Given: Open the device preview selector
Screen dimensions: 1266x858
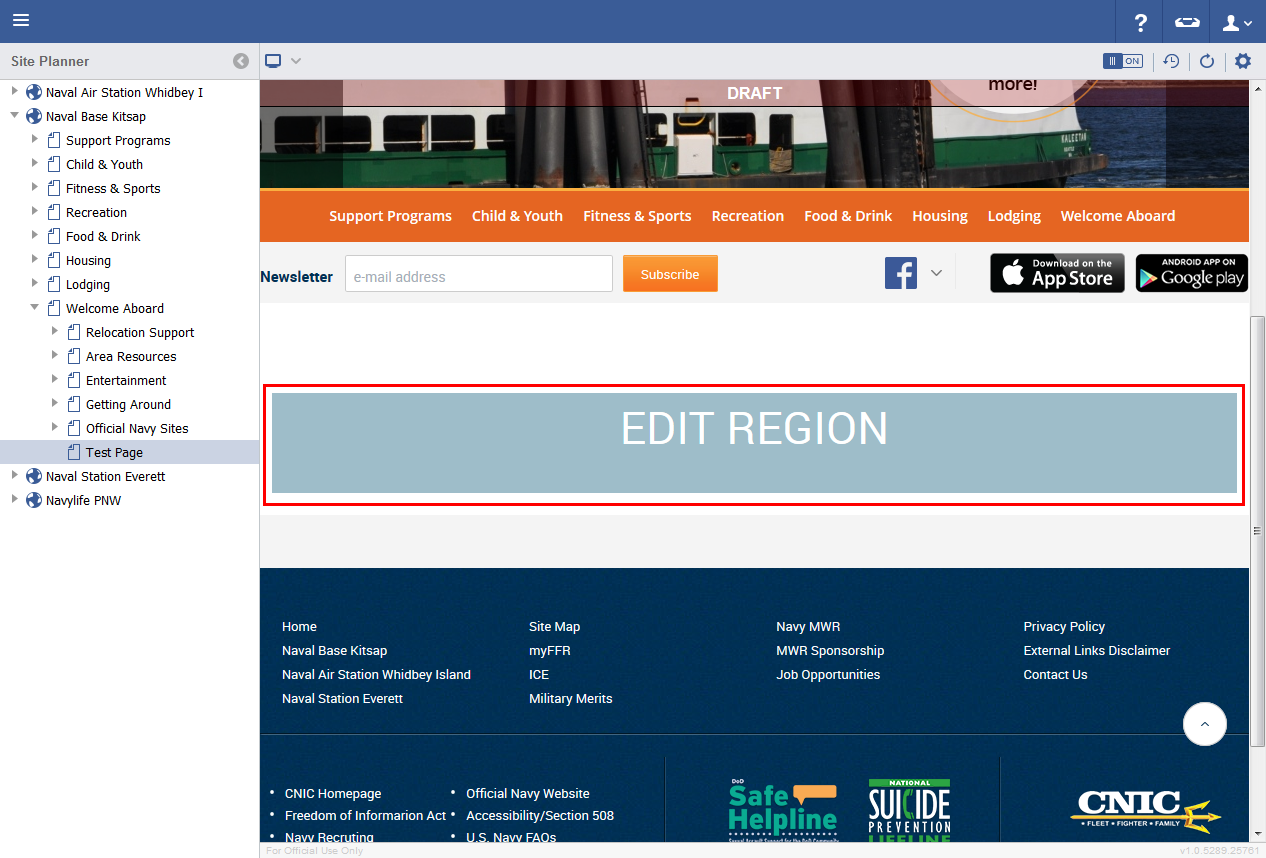Looking at the screenshot, I should [283, 61].
